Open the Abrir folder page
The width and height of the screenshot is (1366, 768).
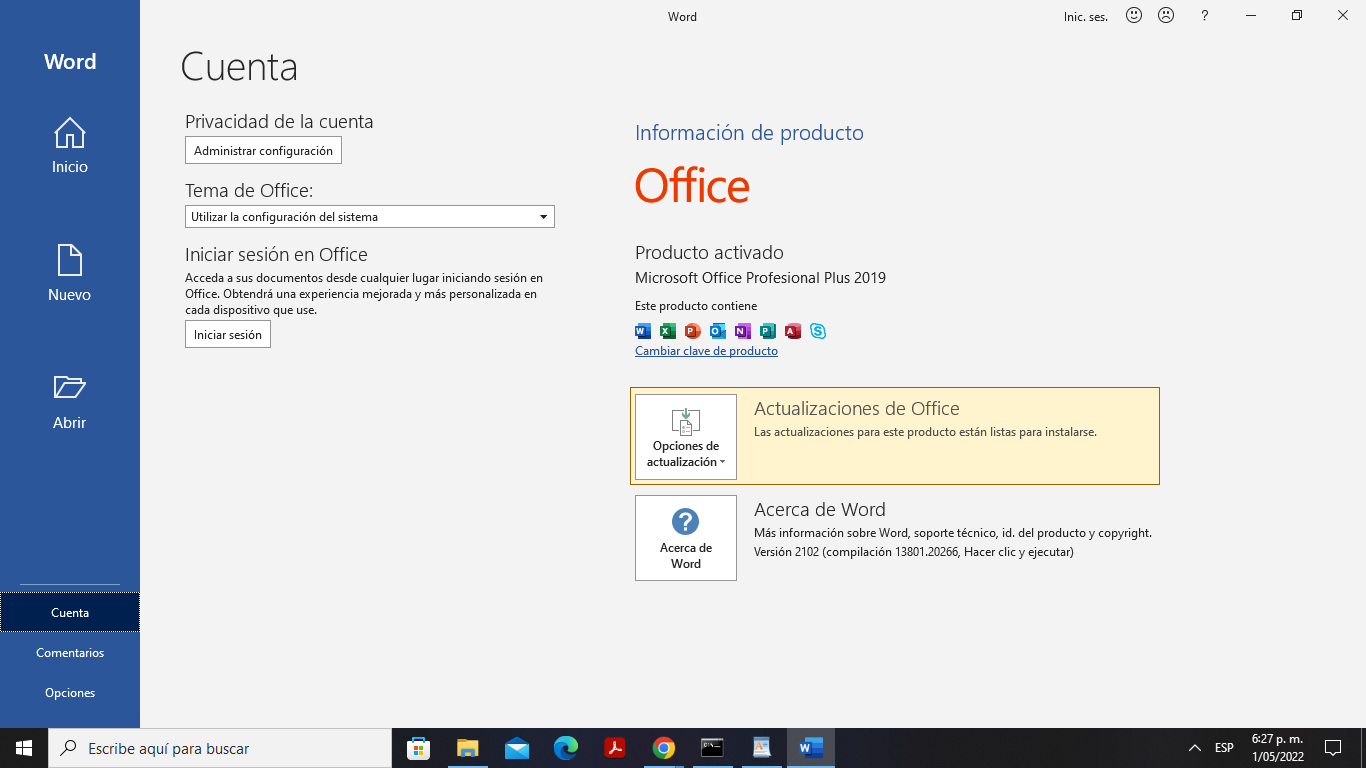click(x=70, y=402)
